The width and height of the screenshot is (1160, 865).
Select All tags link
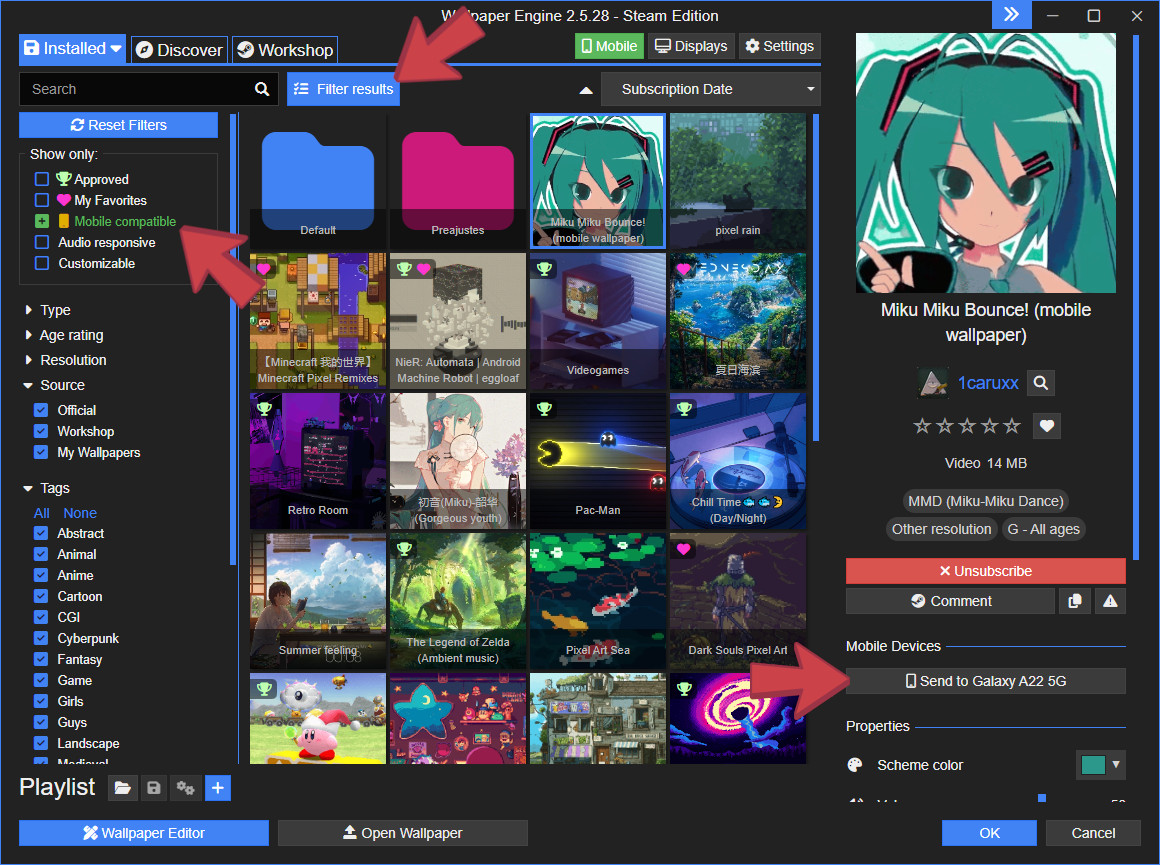point(41,513)
